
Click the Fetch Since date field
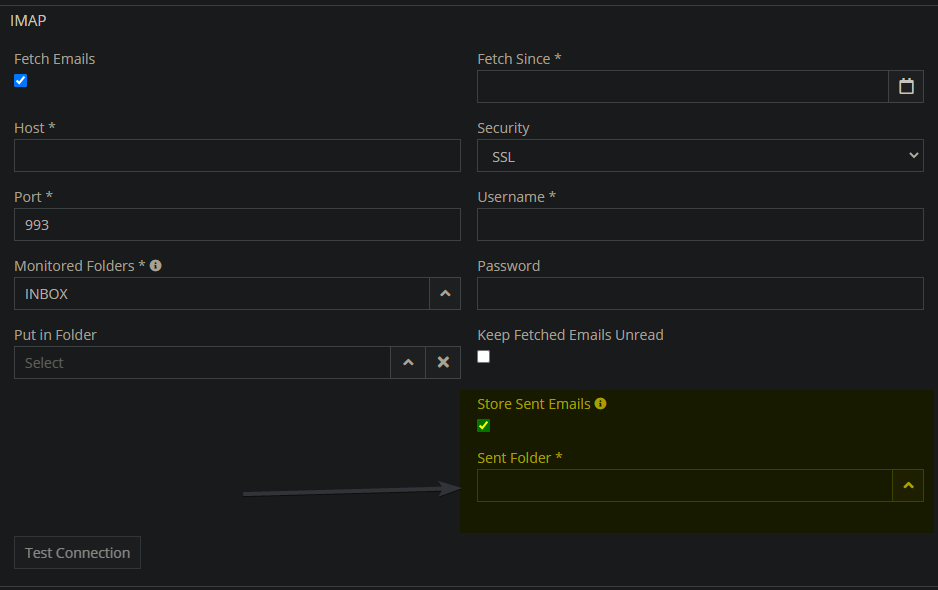coord(682,87)
